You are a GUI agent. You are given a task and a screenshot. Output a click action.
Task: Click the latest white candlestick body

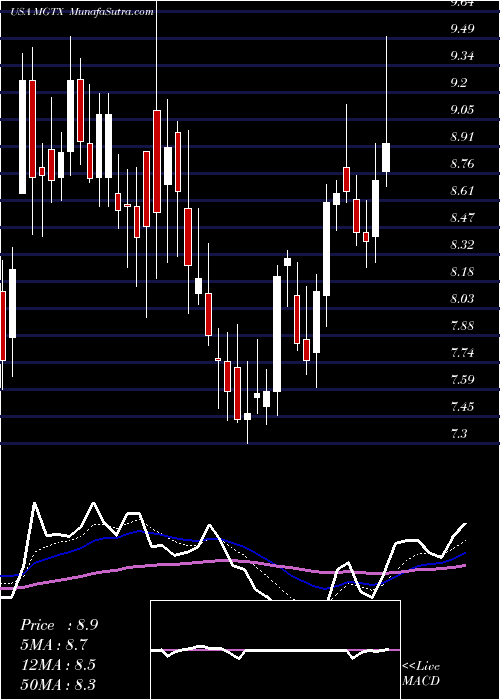click(386, 158)
